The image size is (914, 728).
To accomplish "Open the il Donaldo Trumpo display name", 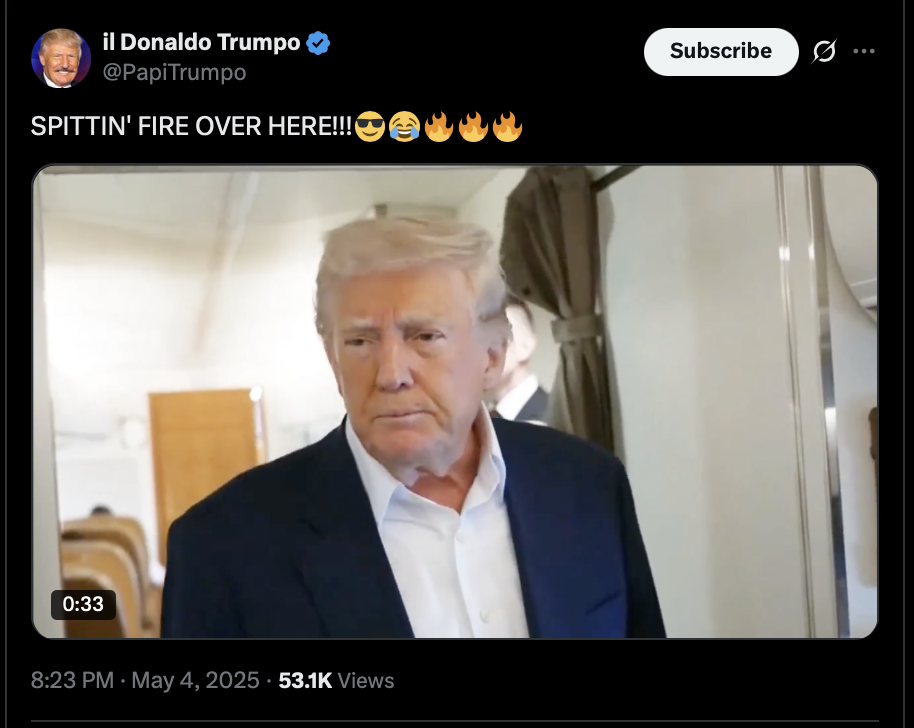I will [x=201, y=43].
